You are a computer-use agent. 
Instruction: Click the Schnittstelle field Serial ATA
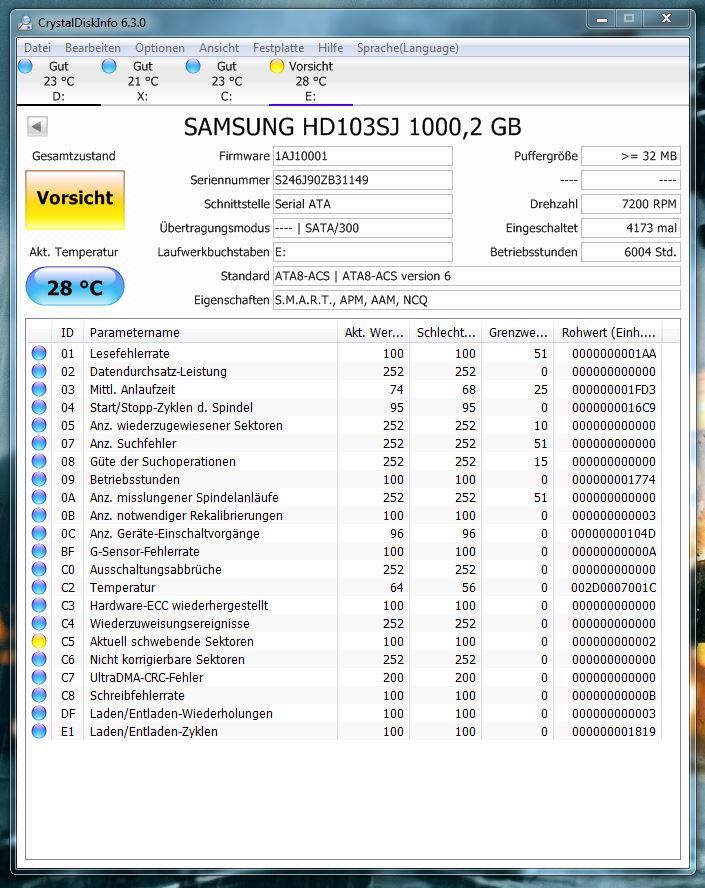coord(362,204)
